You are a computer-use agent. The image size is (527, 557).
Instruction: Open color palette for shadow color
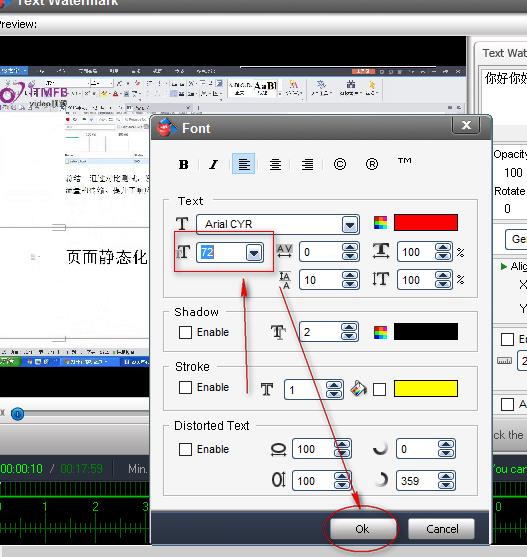pos(380,332)
